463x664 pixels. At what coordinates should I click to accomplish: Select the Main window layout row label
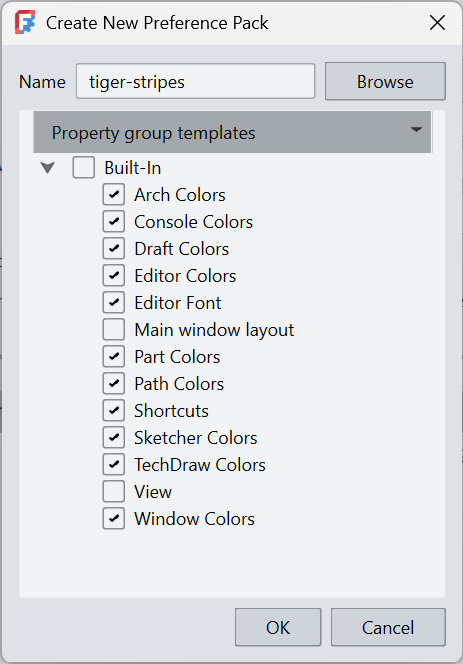(x=214, y=330)
